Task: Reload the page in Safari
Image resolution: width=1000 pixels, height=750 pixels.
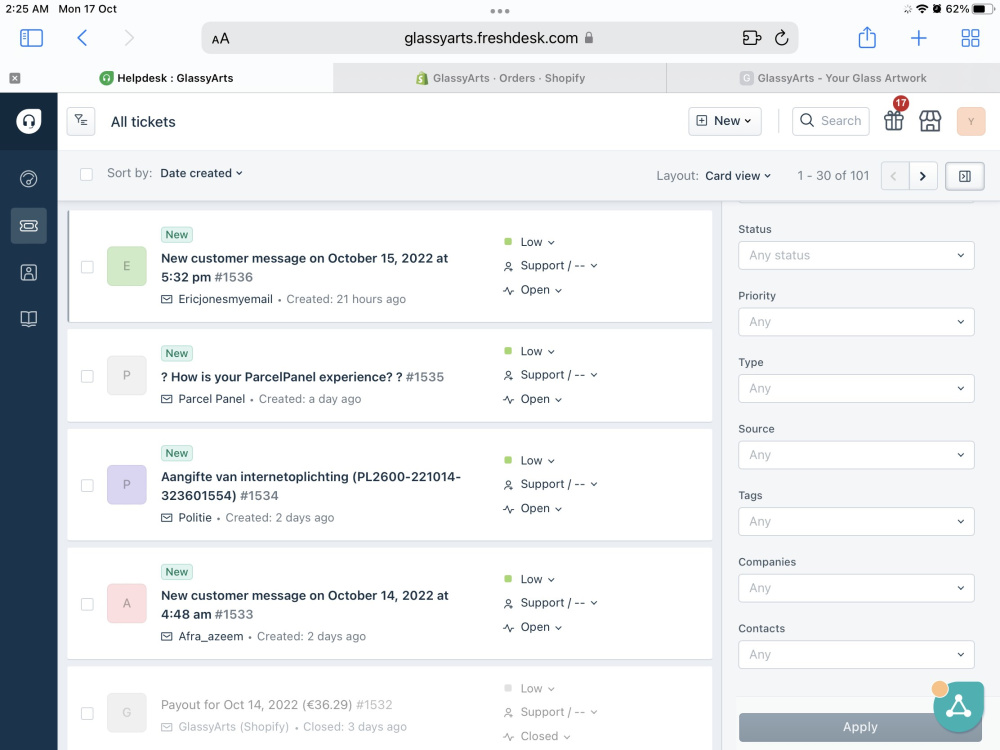Action: click(781, 38)
